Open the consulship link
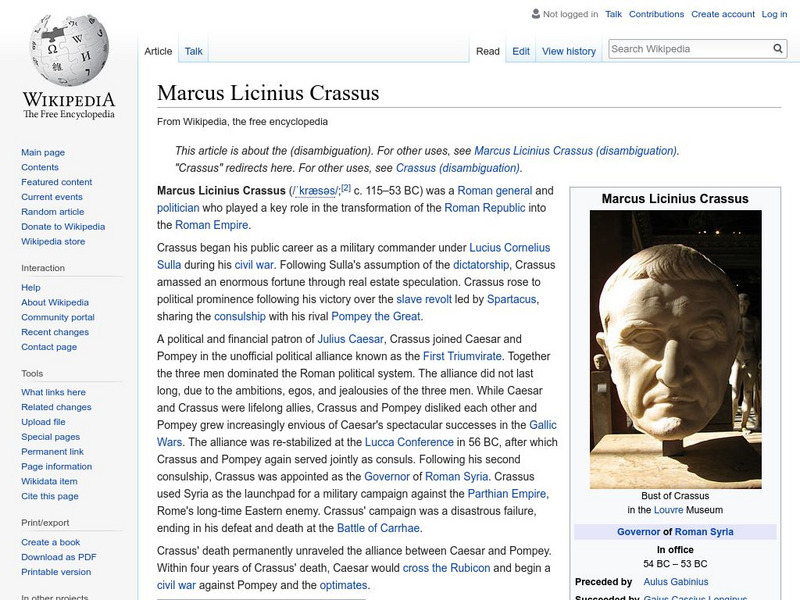Image resolution: width=800 pixels, height=600 pixels. (240, 316)
